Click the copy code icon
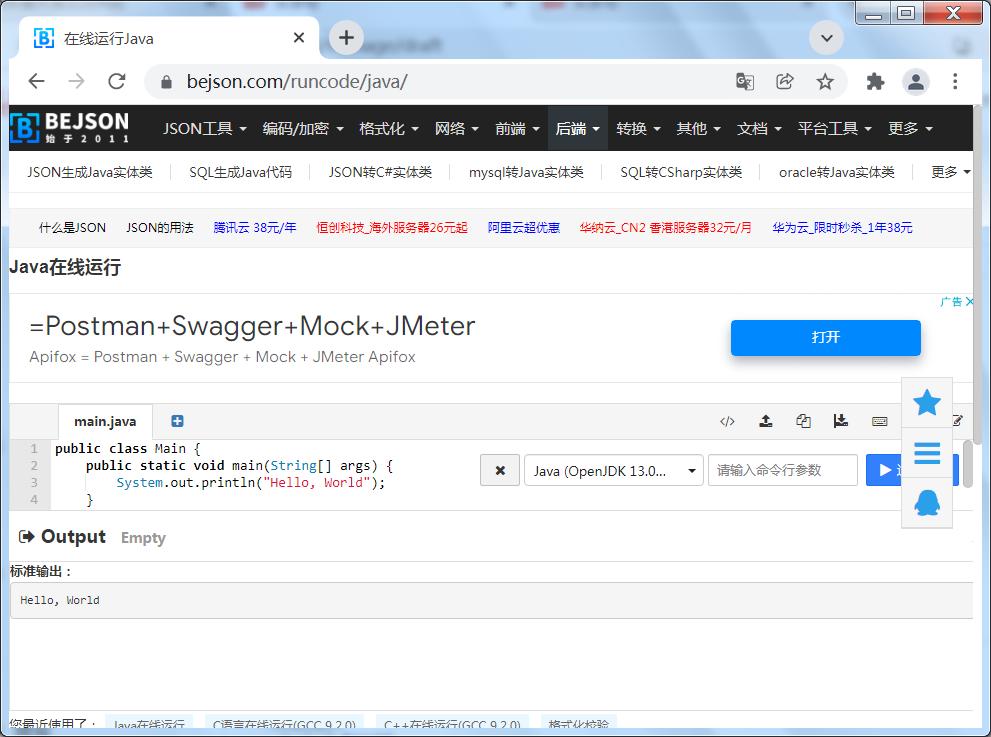The image size is (991, 737). coord(803,421)
